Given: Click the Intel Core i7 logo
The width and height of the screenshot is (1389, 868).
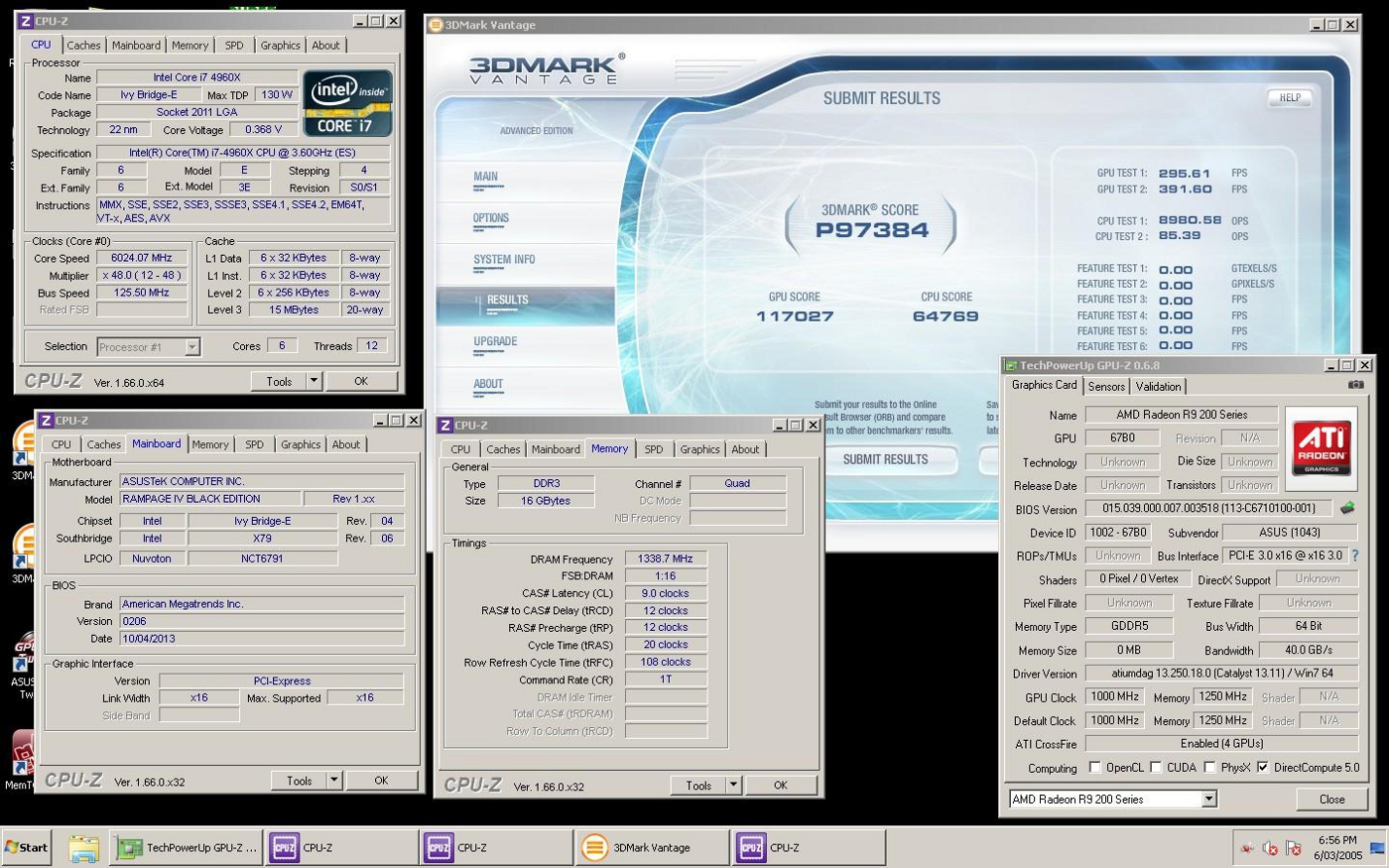Looking at the screenshot, I should pyautogui.click(x=347, y=102).
